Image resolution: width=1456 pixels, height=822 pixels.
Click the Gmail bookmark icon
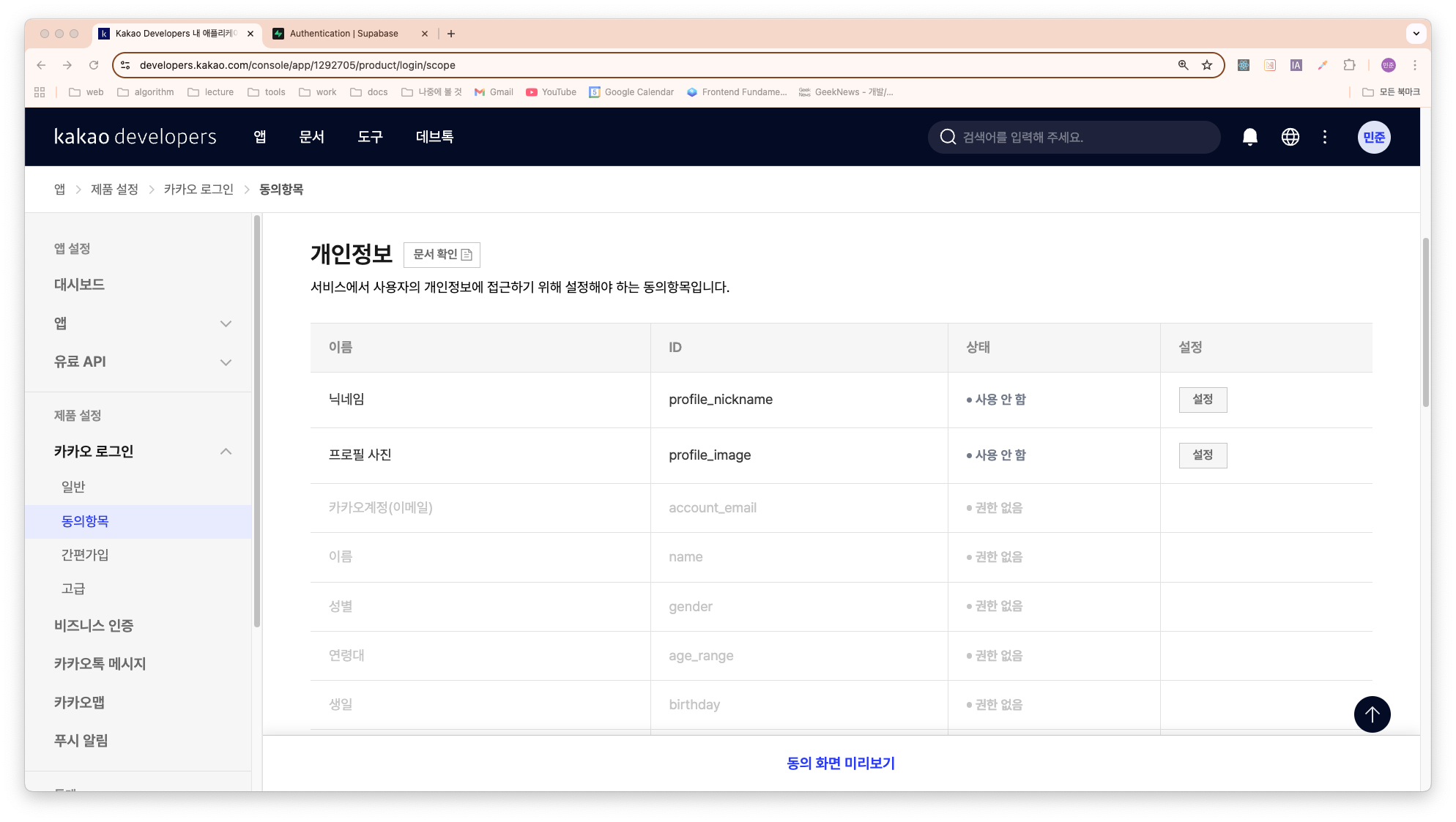click(x=480, y=92)
